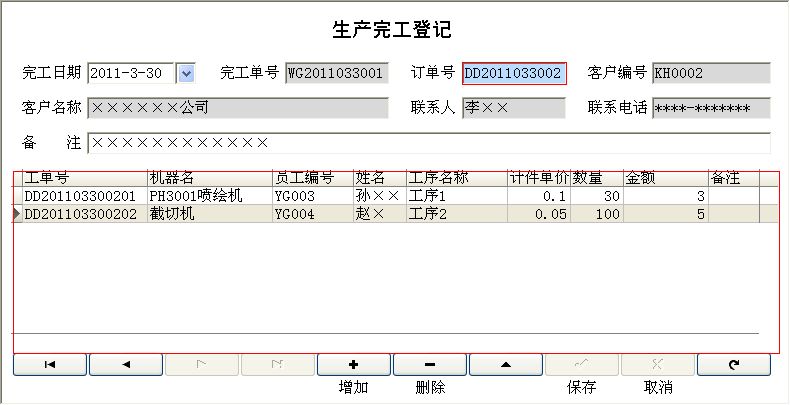Go to first record navigator button
Image resolution: width=790 pixels, height=405 pixels.
click(50, 365)
